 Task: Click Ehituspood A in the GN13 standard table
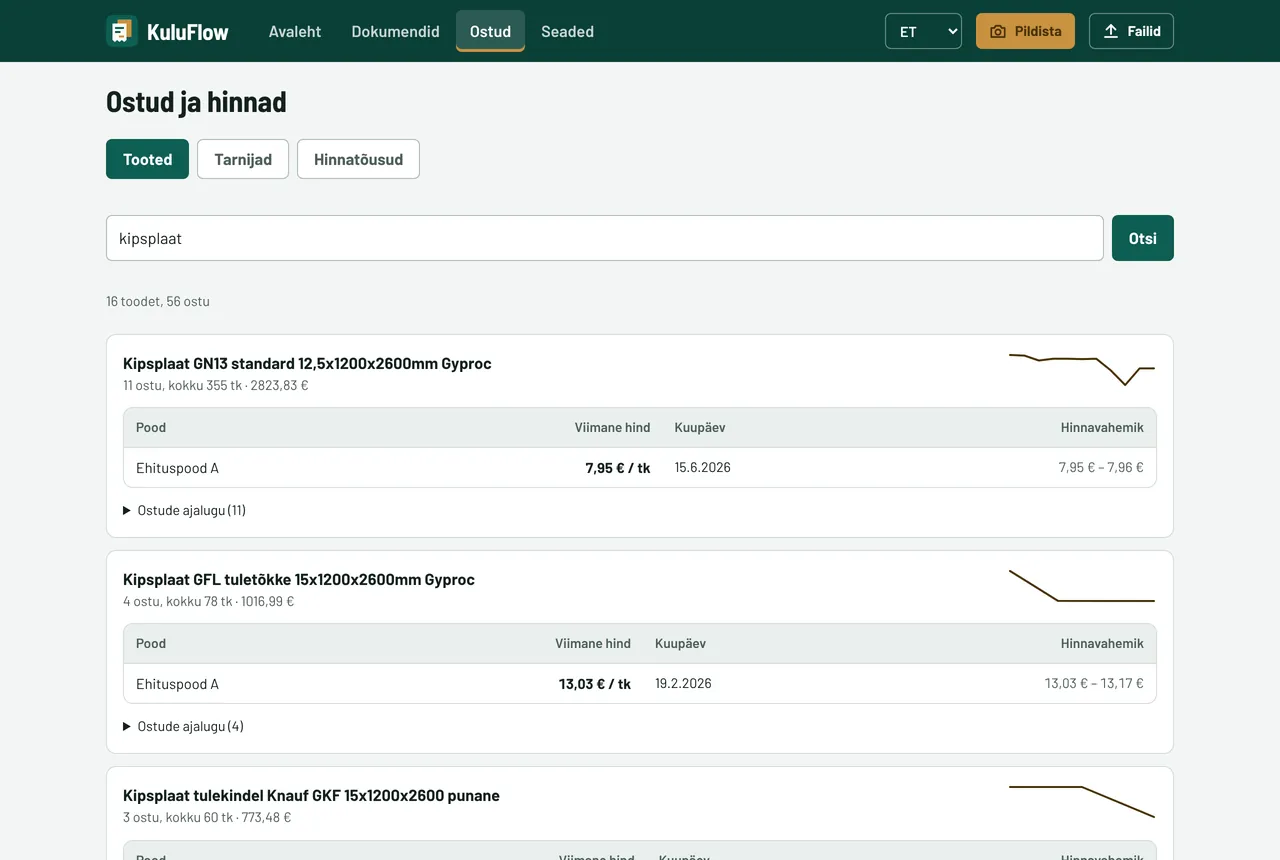pos(177,468)
